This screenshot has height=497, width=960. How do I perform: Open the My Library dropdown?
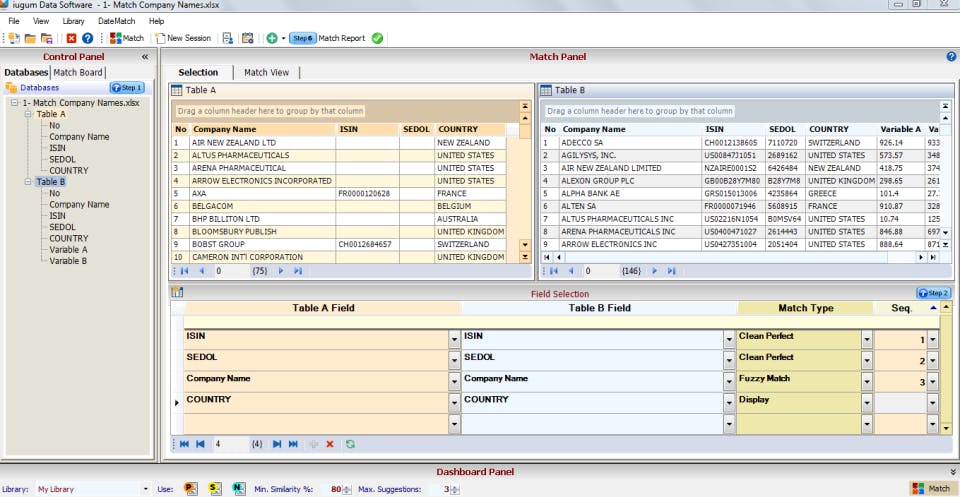coord(148,489)
